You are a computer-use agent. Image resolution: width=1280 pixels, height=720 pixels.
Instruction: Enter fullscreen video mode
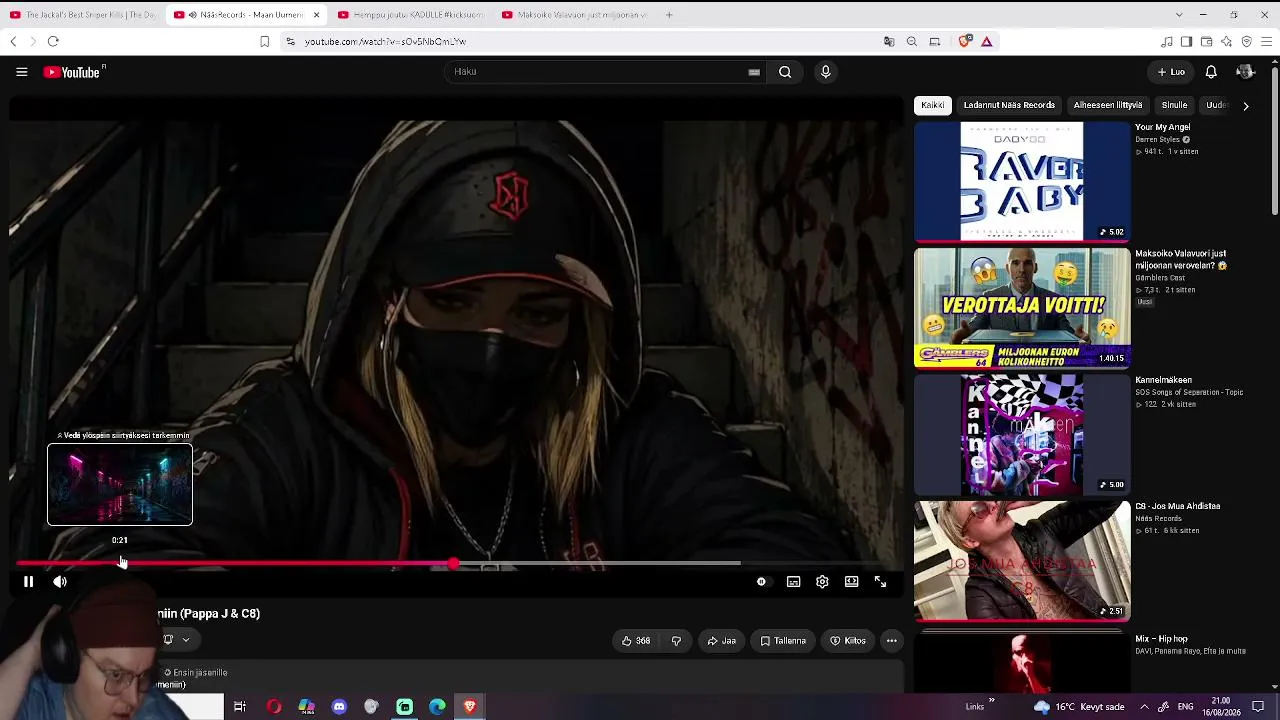[x=880, y=581]
